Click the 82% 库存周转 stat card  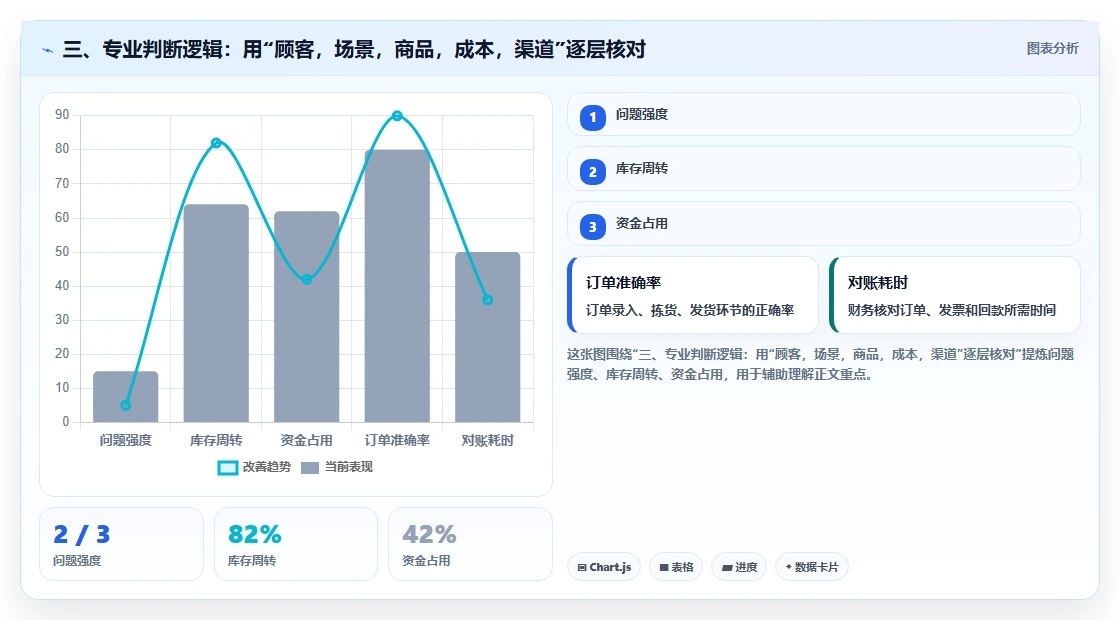(296, 544)
